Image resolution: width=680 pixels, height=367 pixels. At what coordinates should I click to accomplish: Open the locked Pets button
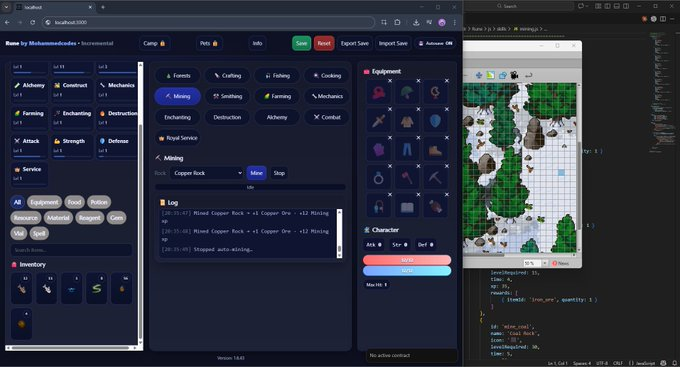pos(209,43)
